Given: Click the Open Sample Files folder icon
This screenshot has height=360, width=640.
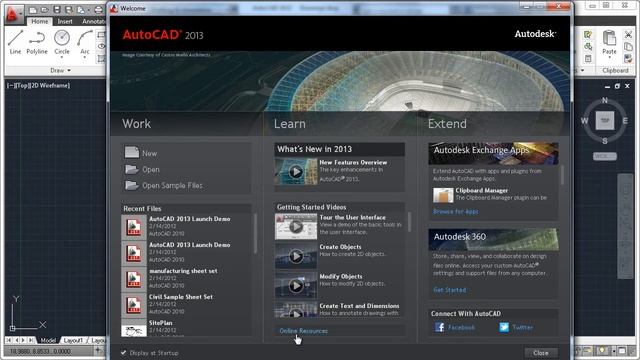Looking at the screenshot, I should (132, 185).
